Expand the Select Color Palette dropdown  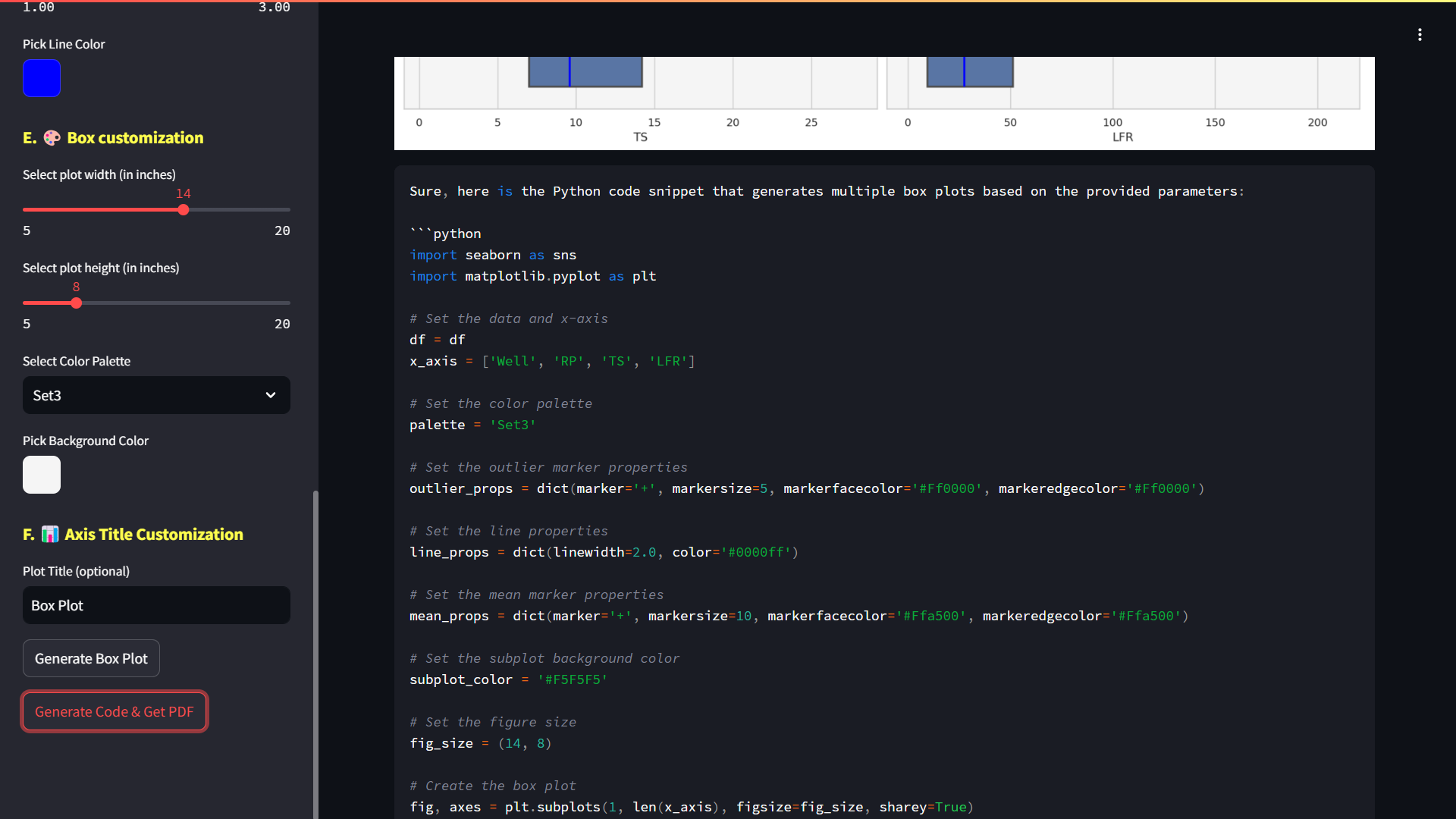[156, 395]
